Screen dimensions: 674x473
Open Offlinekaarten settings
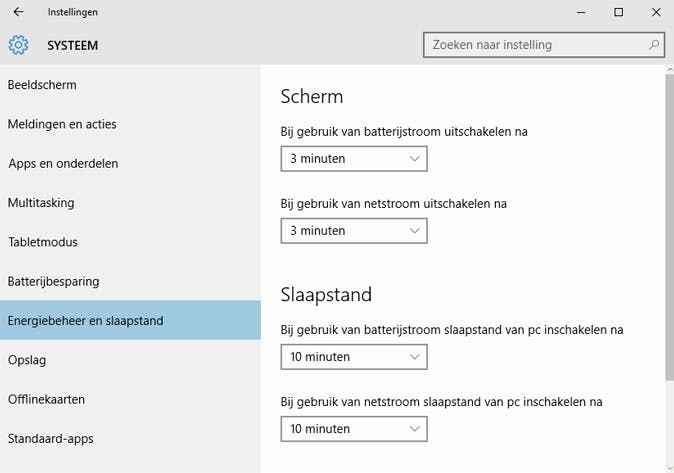(46, 399)
